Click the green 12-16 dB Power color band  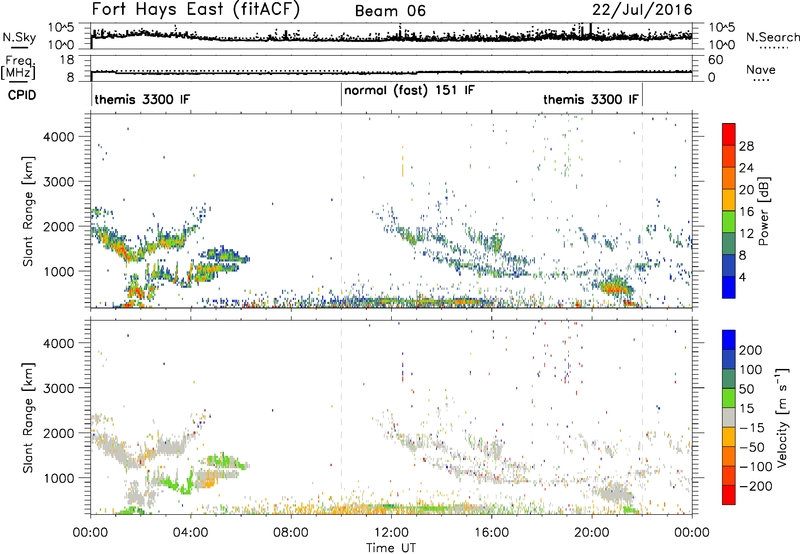729,222
